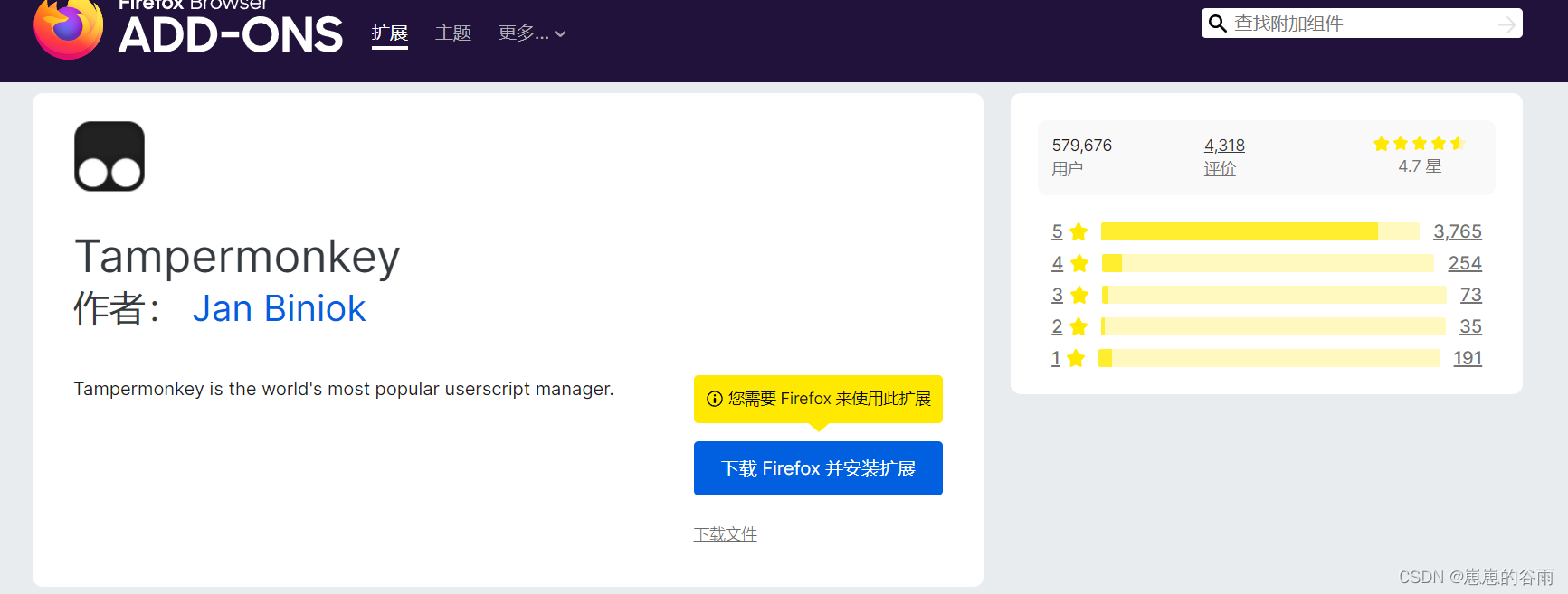Click the 5-star rating bar
The width and height of the screenshot is (1568, 594).
(x=1260, y=231)
